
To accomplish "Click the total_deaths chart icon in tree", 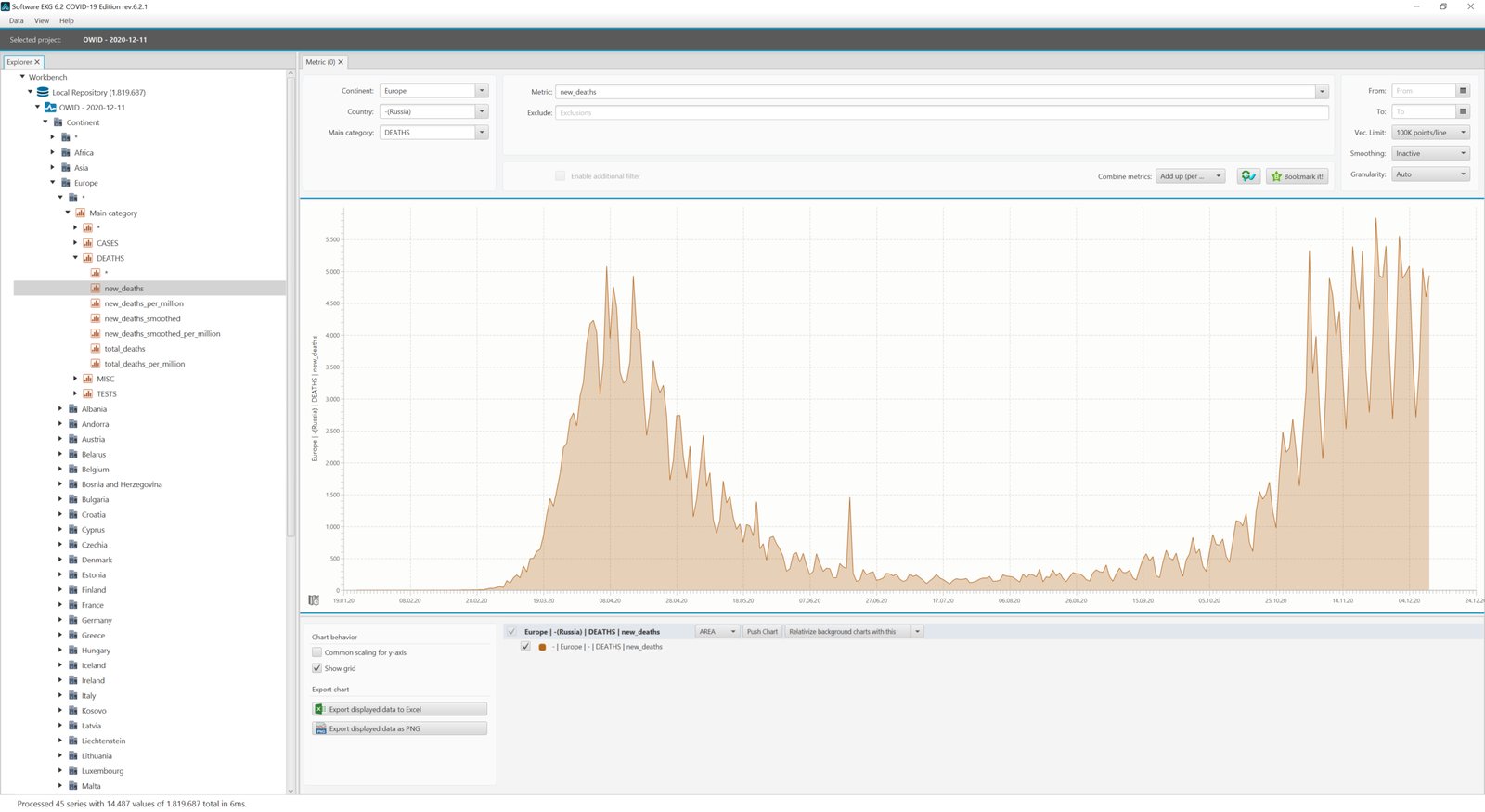I will [x=96, y=349].
